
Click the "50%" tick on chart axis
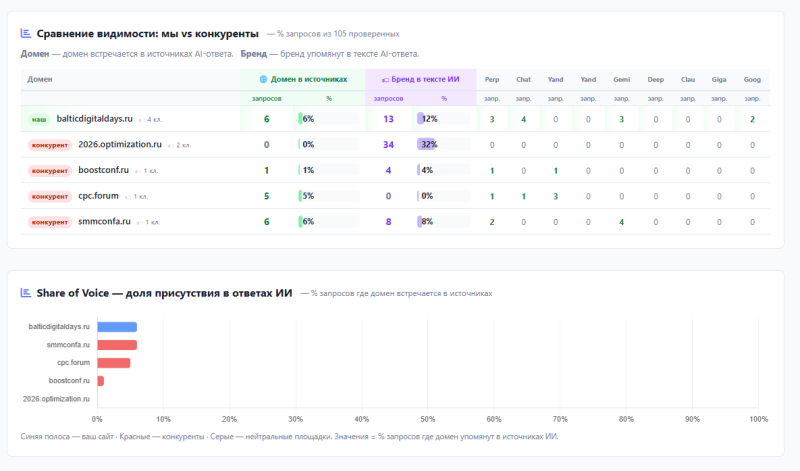click(428, 419)
